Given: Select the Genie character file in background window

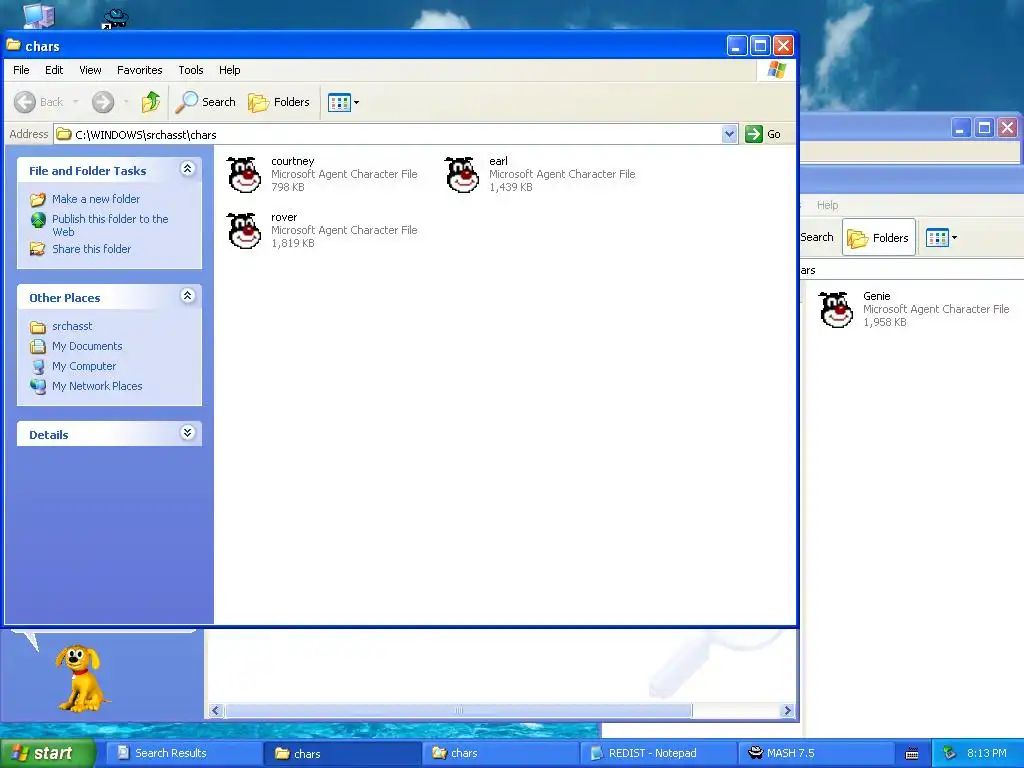Looking at the screenshot, I should click(836, 310).
